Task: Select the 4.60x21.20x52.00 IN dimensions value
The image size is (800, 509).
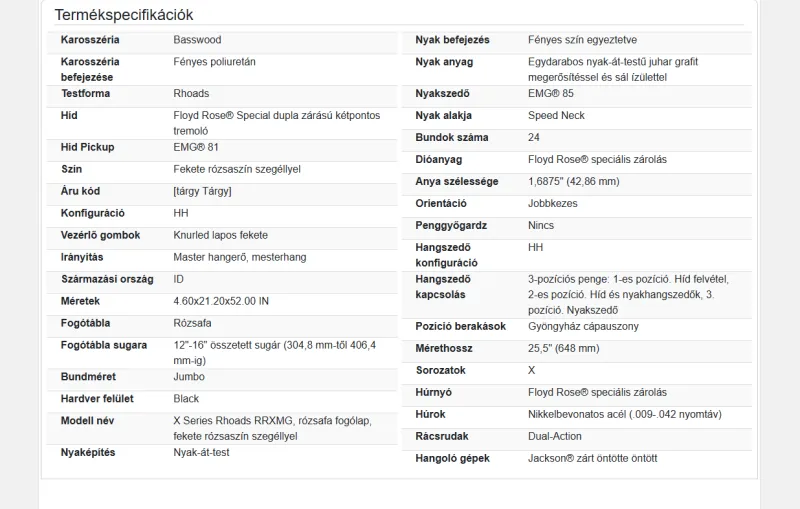Action: tap(221, 302)
